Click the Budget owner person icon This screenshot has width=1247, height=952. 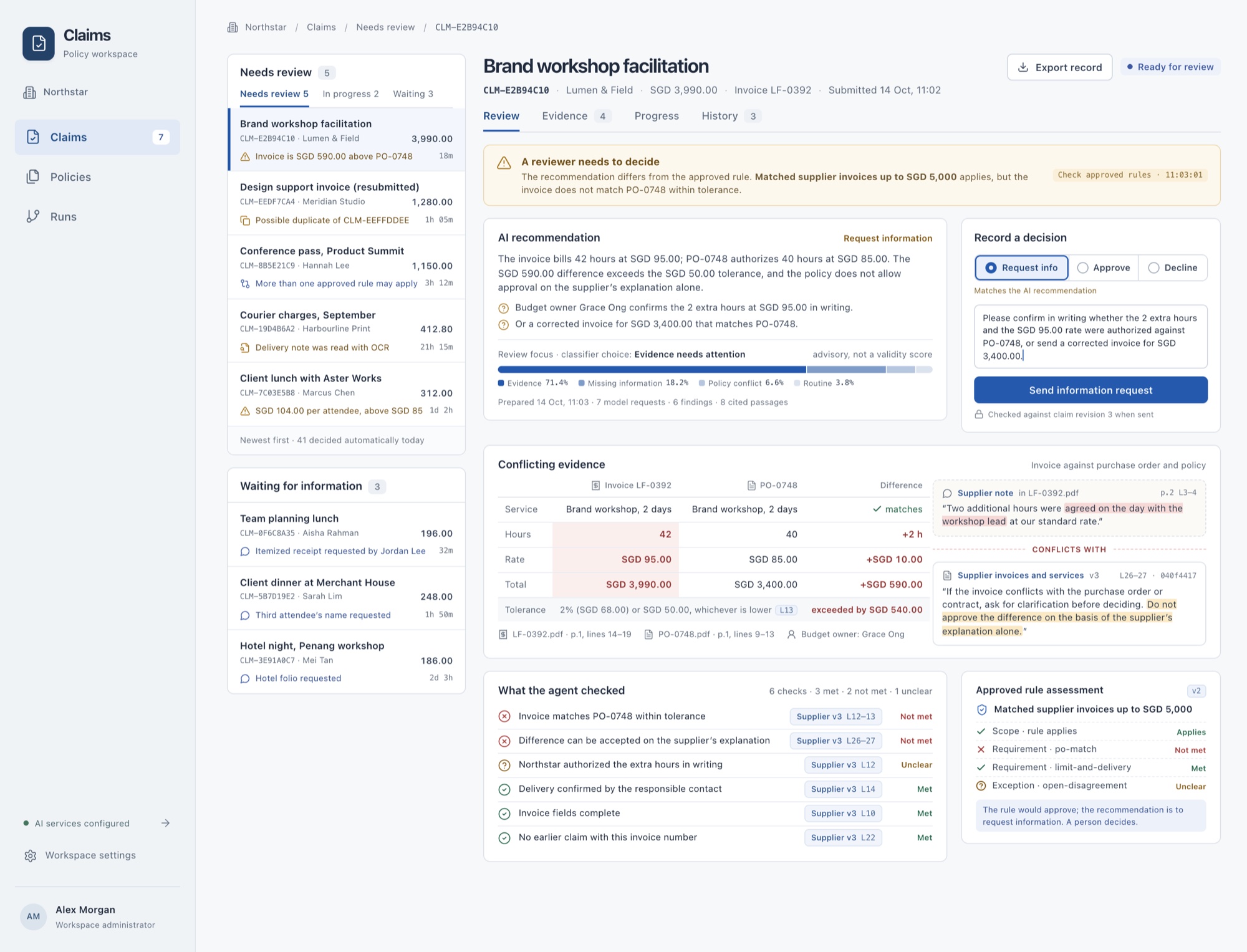(x=791, y=634)
